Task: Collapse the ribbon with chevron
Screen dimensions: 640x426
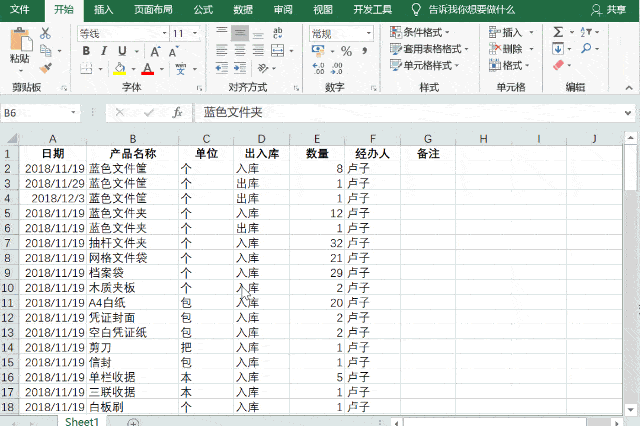Action: click(x=629, y=88)
